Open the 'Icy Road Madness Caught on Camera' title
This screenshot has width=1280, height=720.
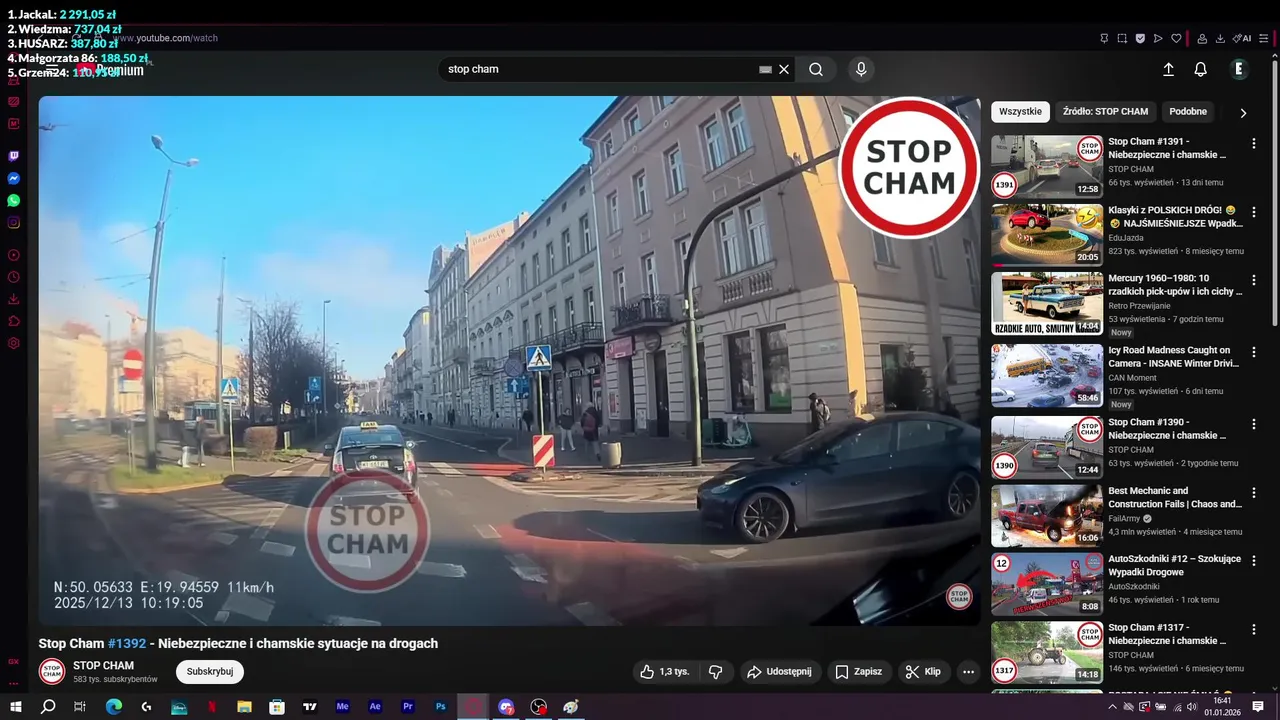pyautogui.click(x=1175, y=357)
